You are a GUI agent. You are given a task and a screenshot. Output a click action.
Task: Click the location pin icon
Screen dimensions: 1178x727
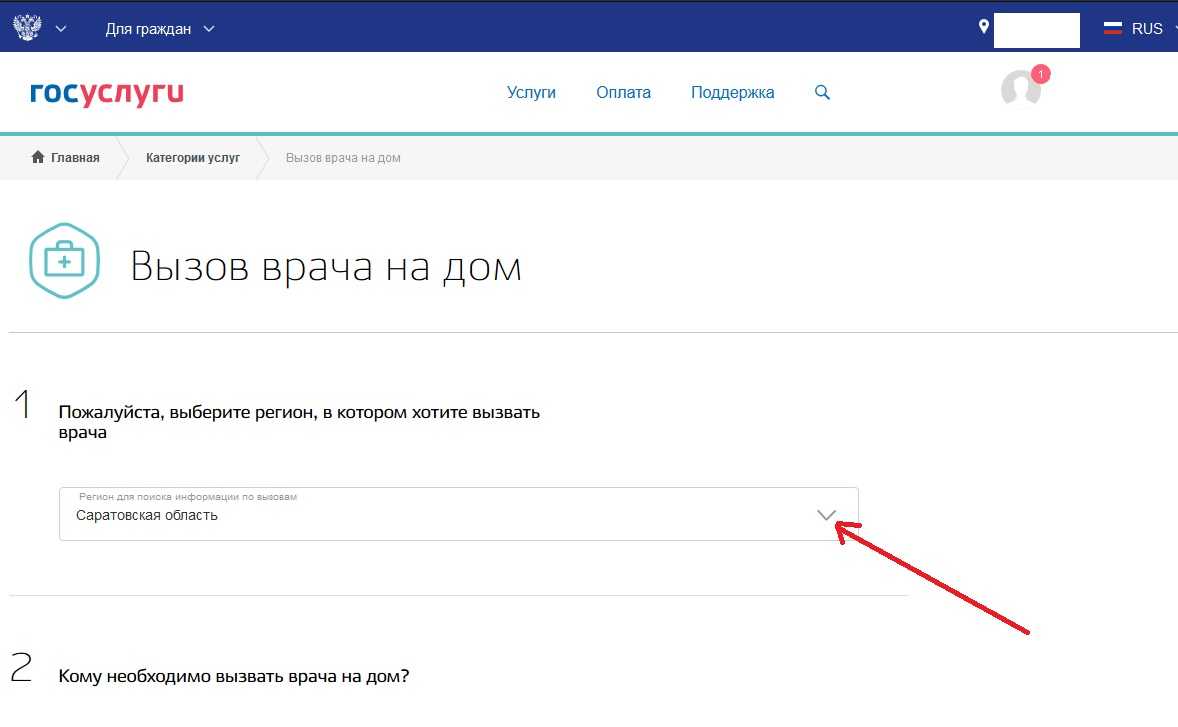click(x=983, y=27)
